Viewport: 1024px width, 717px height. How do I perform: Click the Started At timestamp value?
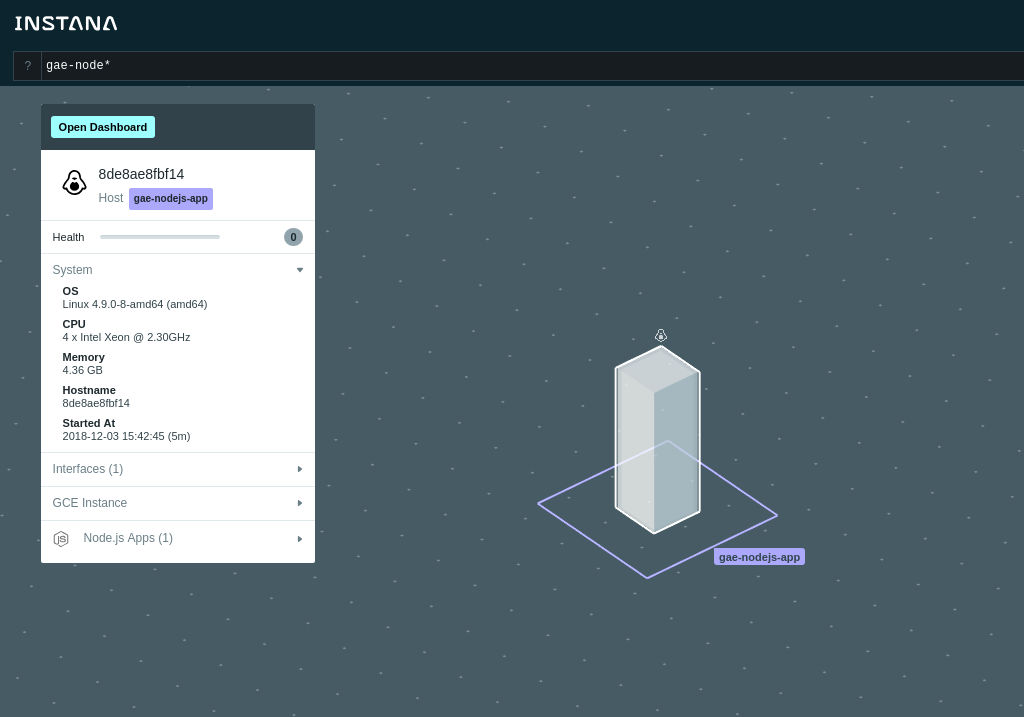[126, 436]
